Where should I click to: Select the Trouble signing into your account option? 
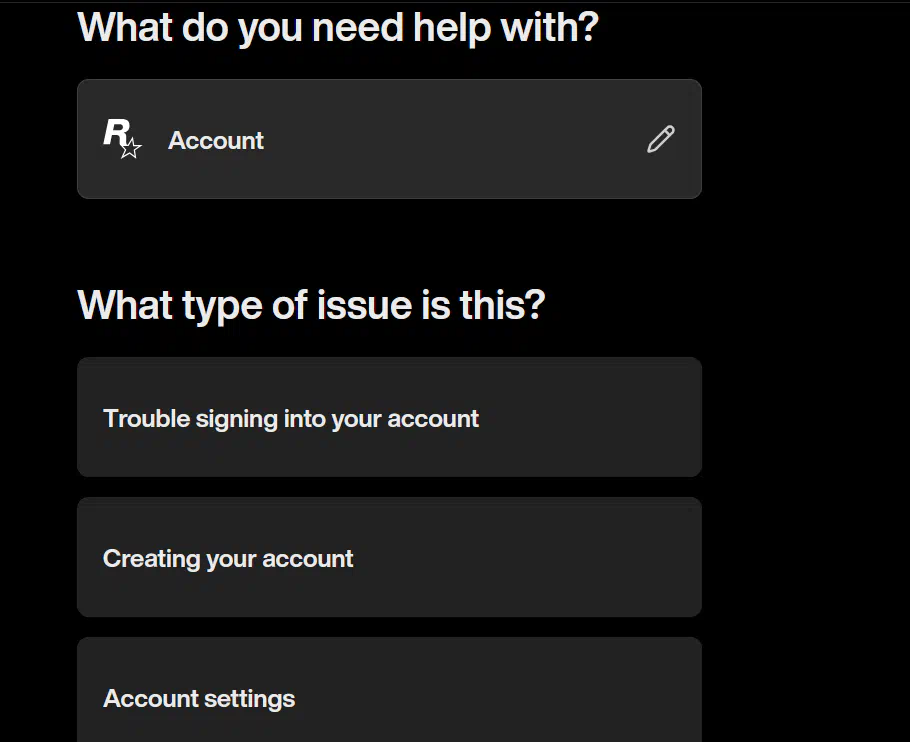point(389,417)
